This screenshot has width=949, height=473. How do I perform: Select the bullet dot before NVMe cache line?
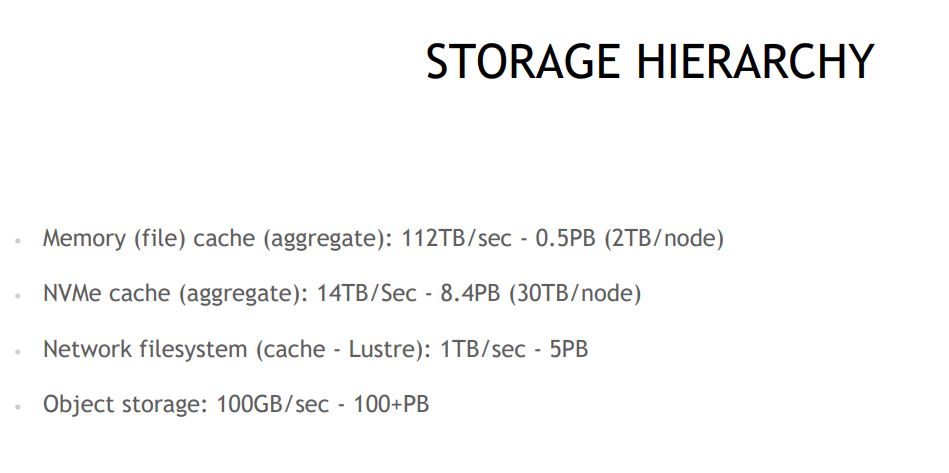19,297
